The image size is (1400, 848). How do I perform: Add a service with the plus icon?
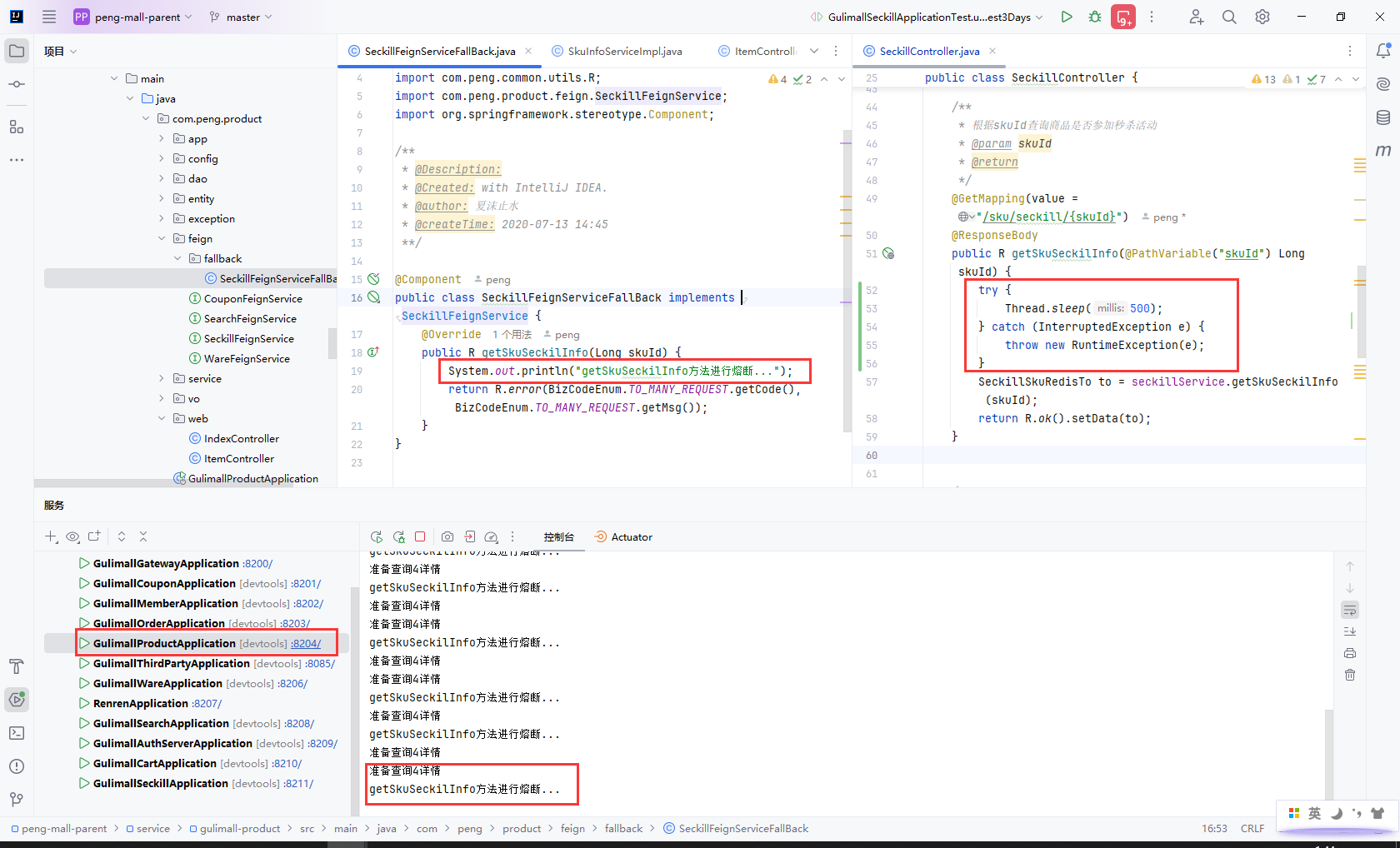(51, 536)
